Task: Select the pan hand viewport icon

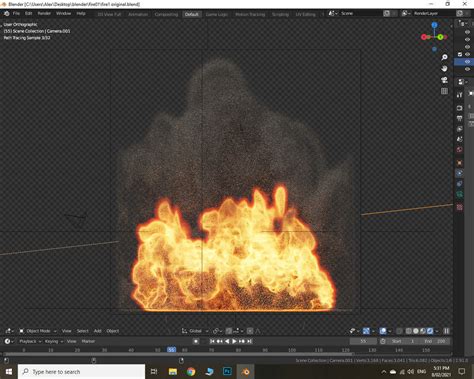Action: click(x=444, y=69)
